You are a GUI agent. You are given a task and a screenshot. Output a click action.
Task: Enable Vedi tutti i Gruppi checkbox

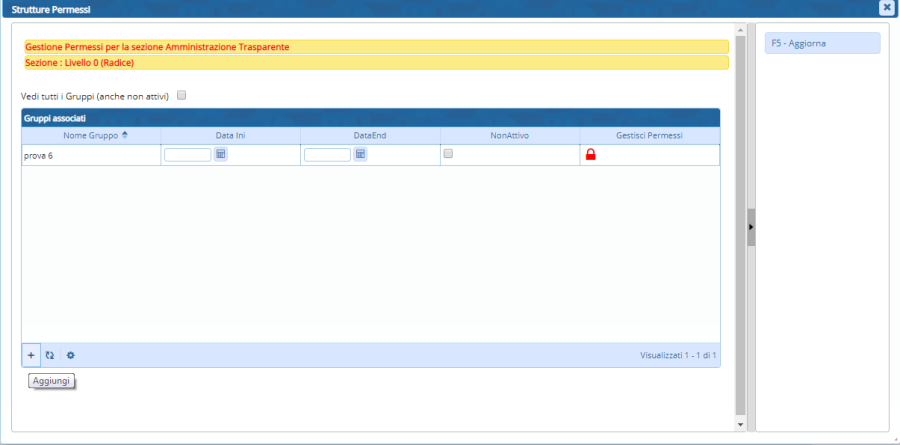(x=182, y=96)
